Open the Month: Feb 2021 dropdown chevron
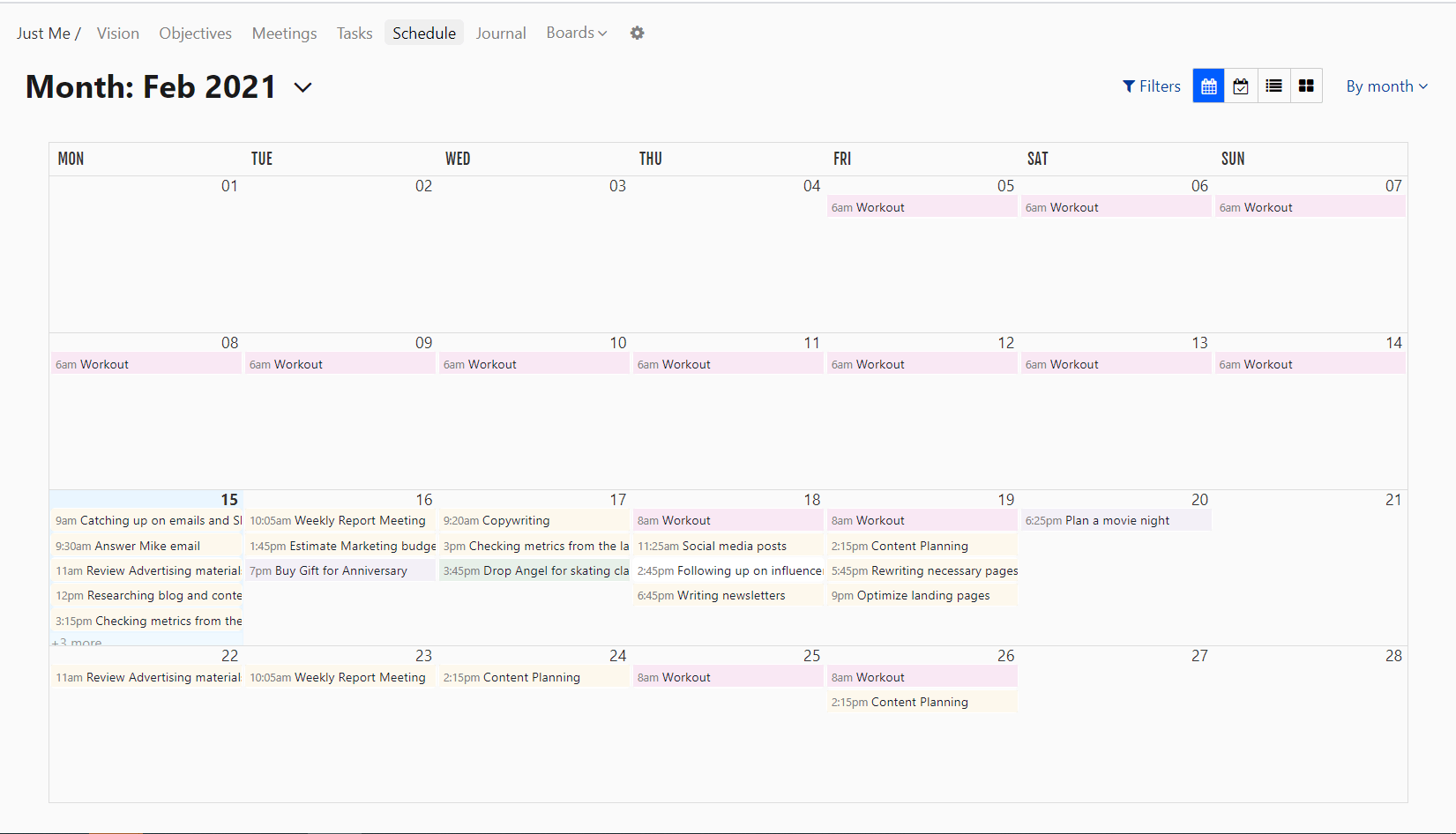Screen dimensions: 1456x834 303,87
